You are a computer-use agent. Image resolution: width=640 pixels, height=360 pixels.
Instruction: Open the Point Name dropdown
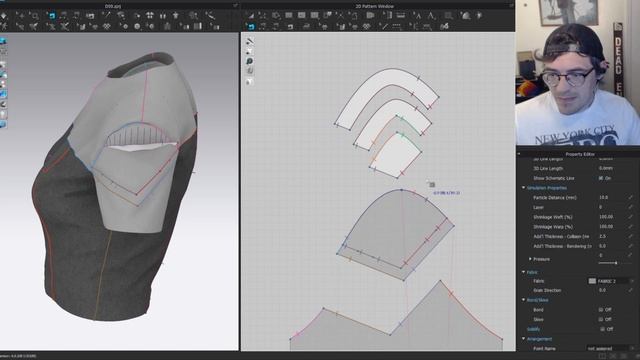coord(611,349)
